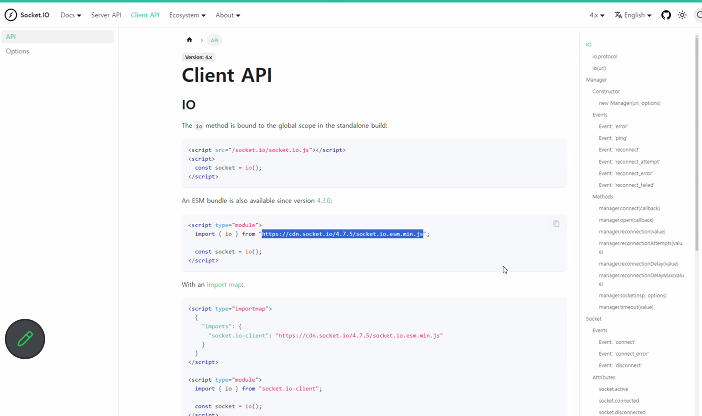Copy the ESM code block with copy icon

tap(556, 223)
